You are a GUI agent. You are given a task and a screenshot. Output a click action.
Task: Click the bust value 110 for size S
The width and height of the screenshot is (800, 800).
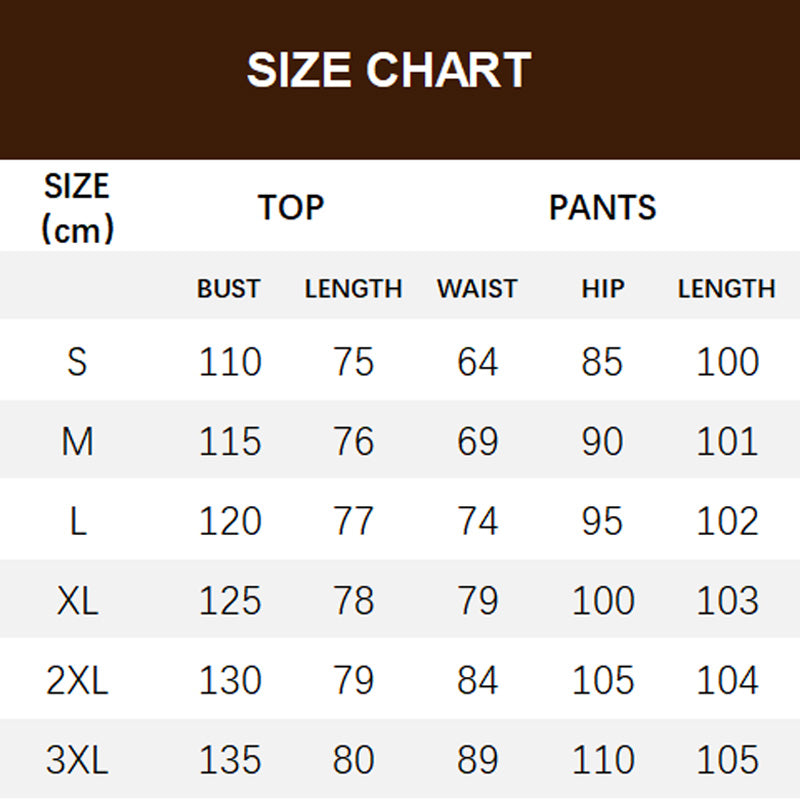tap(230, 361)
